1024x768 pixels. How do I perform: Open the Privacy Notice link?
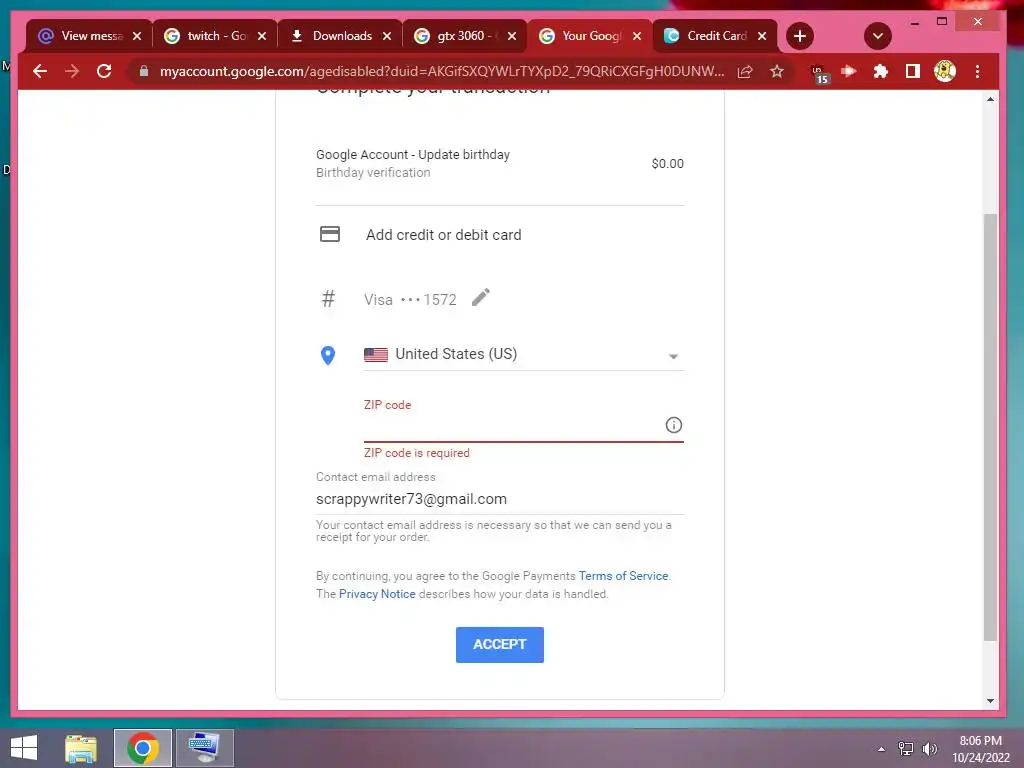pyautogui.click(x=377, y=594)
